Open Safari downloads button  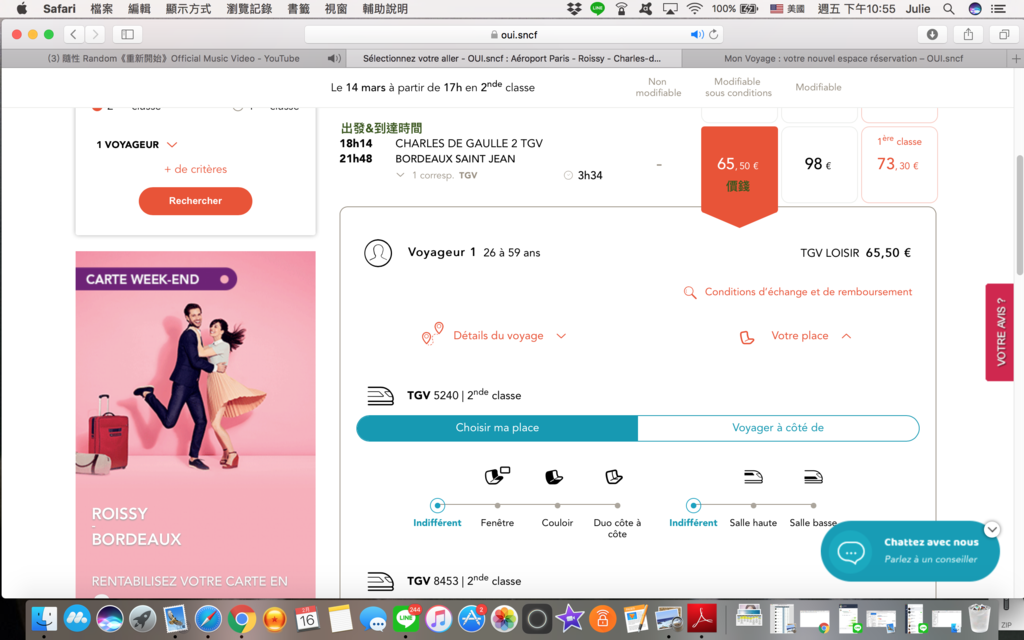click(x=932, y=34)
